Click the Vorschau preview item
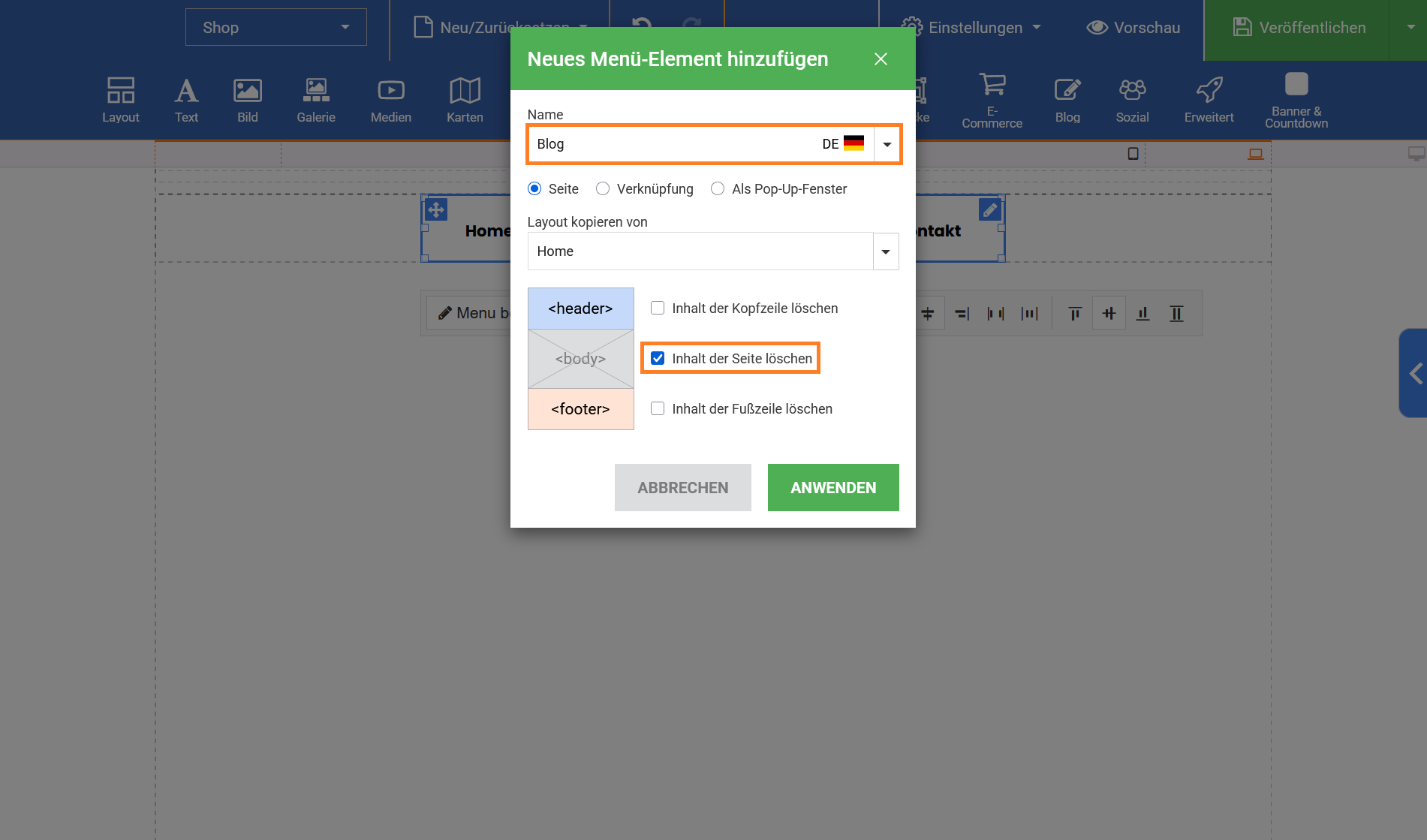This screenshot has height=840, width=1427. (x=1133, y=28)
